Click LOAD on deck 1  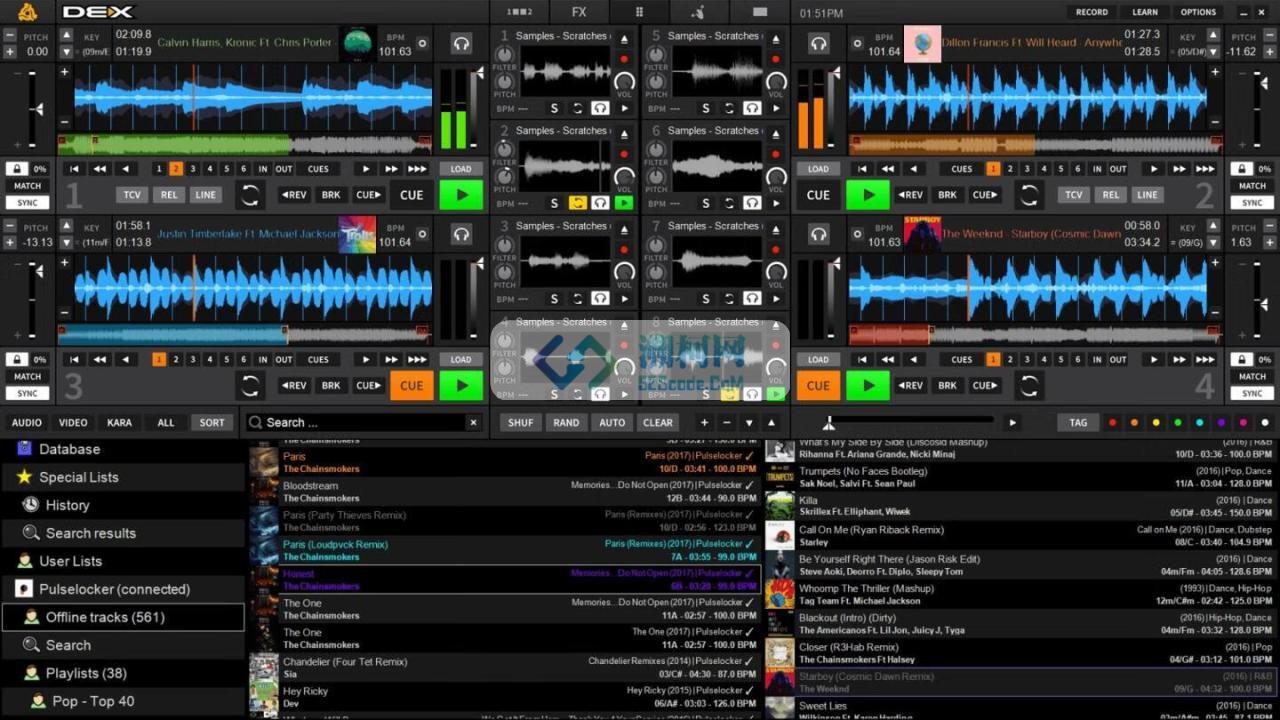click(461, 169)
